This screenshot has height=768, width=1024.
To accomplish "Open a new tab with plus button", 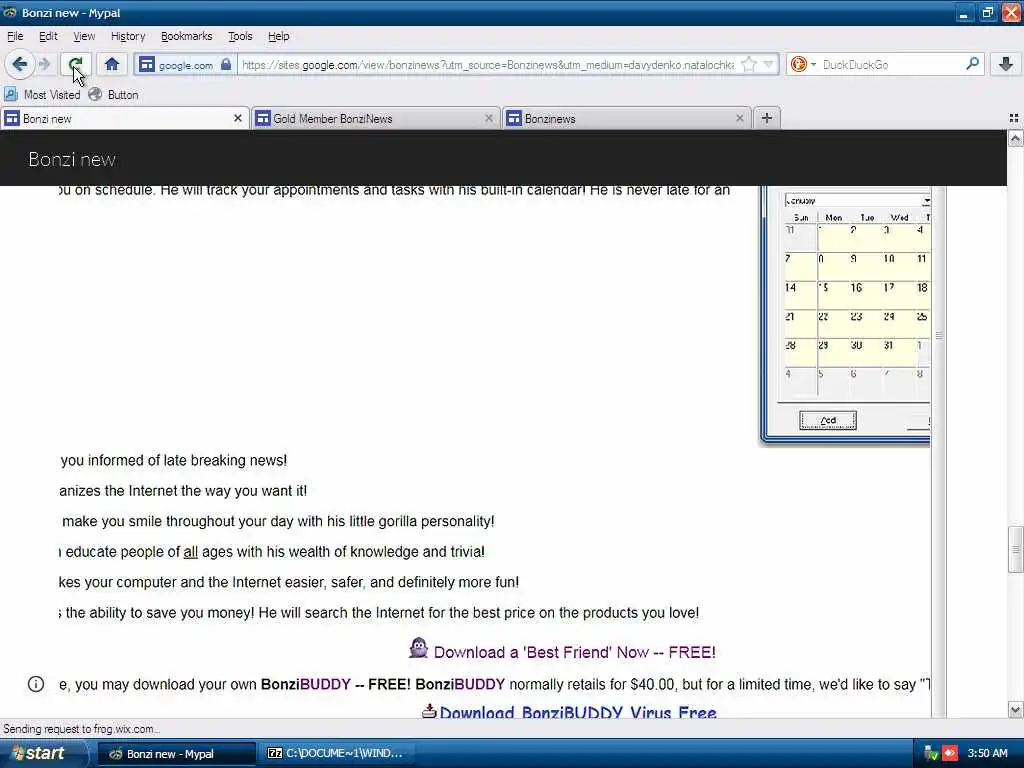I will click(x=767, y=118).
